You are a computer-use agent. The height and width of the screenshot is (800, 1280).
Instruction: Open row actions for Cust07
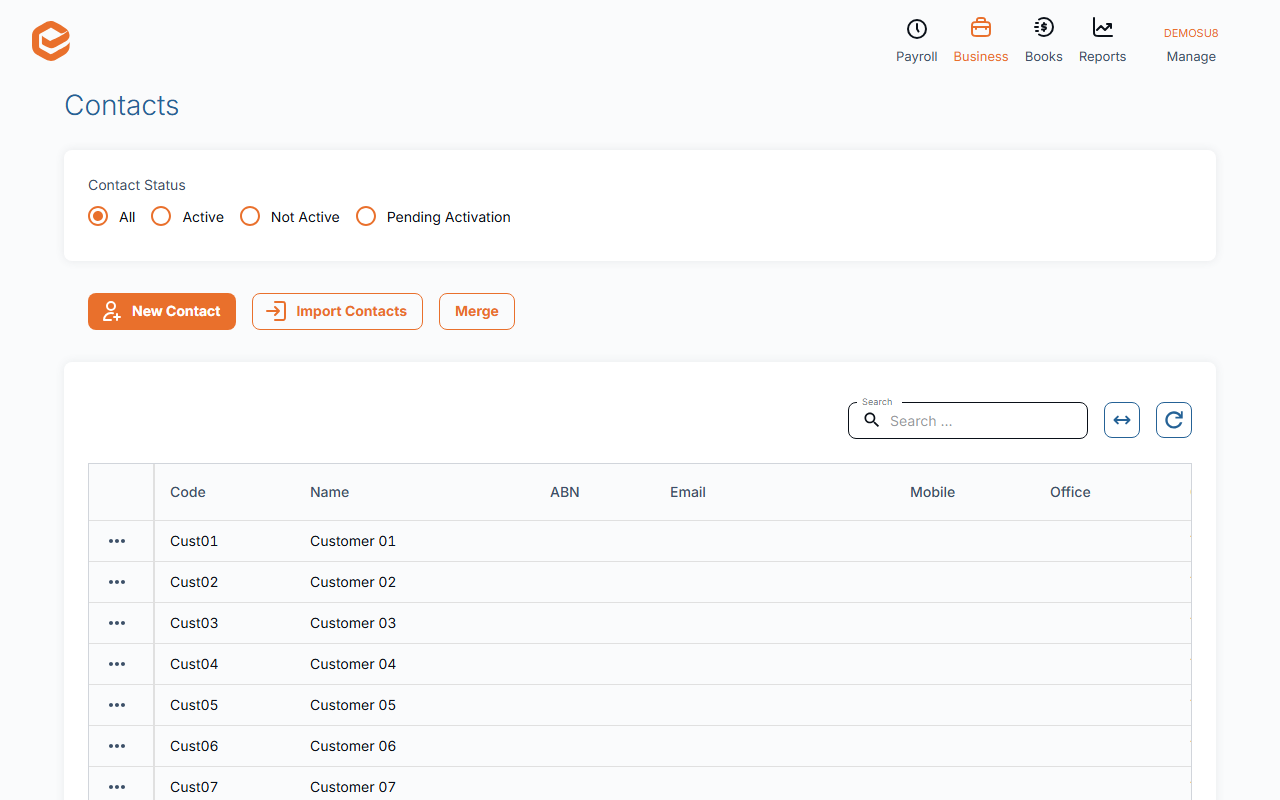(117, 787)
